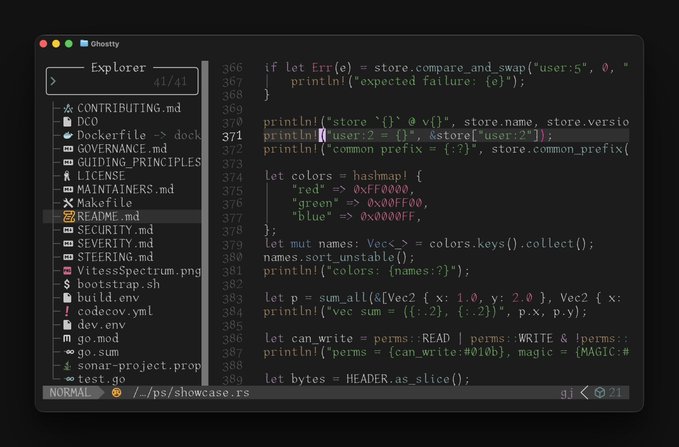Click the 41/41 match counter
The height and width of the screenshot is (447, 679).
pos(170,81)
